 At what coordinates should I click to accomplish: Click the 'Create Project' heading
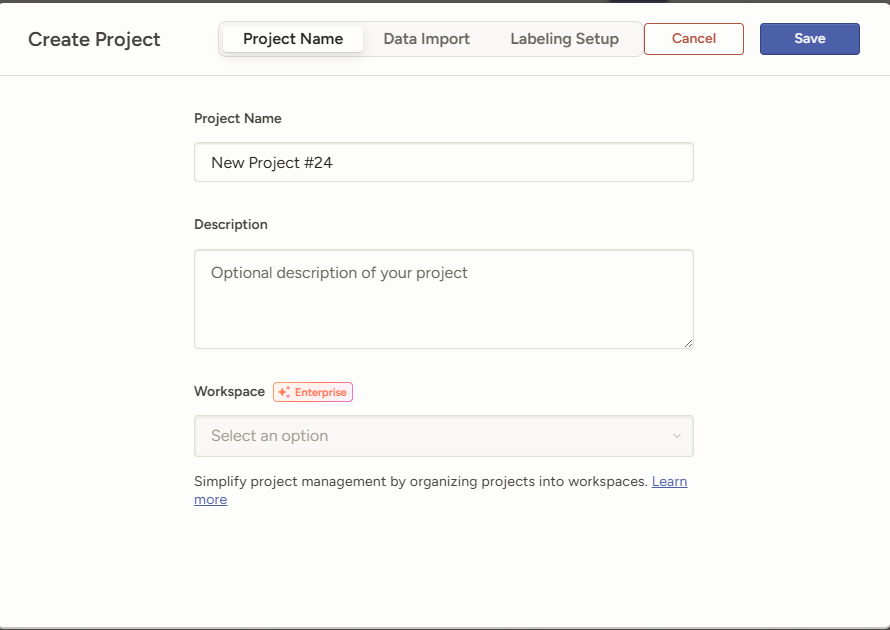click(94, 39)
